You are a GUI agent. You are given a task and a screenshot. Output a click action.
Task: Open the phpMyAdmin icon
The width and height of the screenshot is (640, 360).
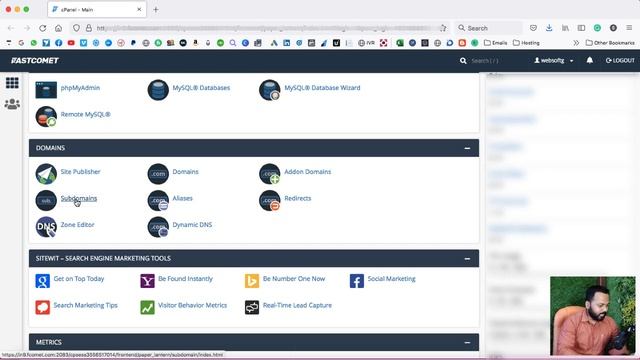pyautogui.click(x=46, y=90)
